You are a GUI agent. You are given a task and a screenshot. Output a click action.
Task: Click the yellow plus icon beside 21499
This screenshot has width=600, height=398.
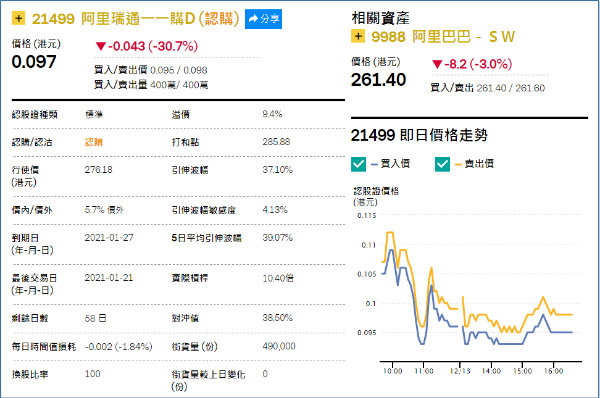tap(18, 18)
